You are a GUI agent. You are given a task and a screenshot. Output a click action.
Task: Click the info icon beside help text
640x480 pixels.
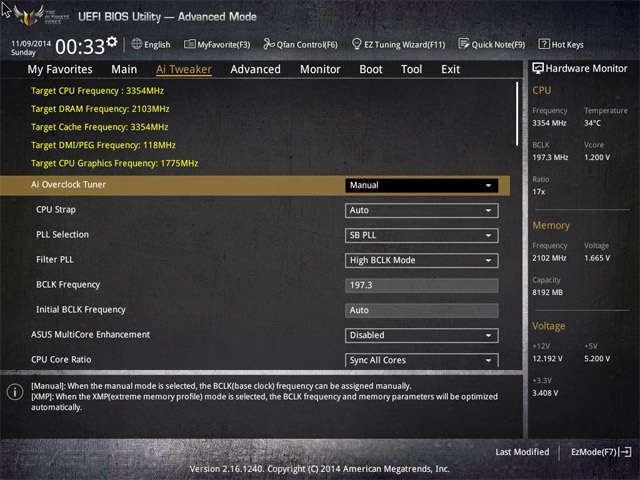click(x=15, y=392)
